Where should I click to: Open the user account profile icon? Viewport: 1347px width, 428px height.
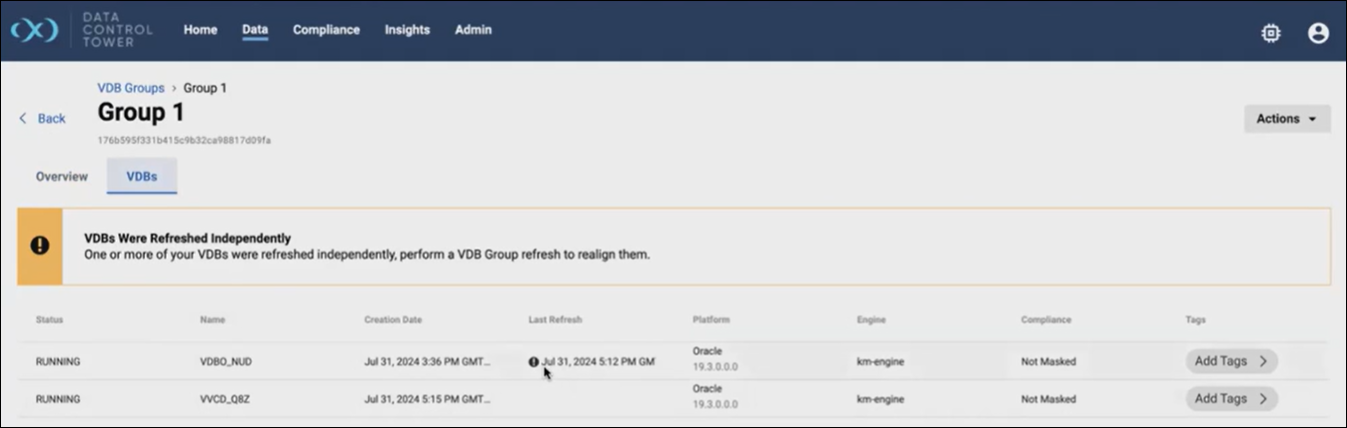(x=1318, y=33)
